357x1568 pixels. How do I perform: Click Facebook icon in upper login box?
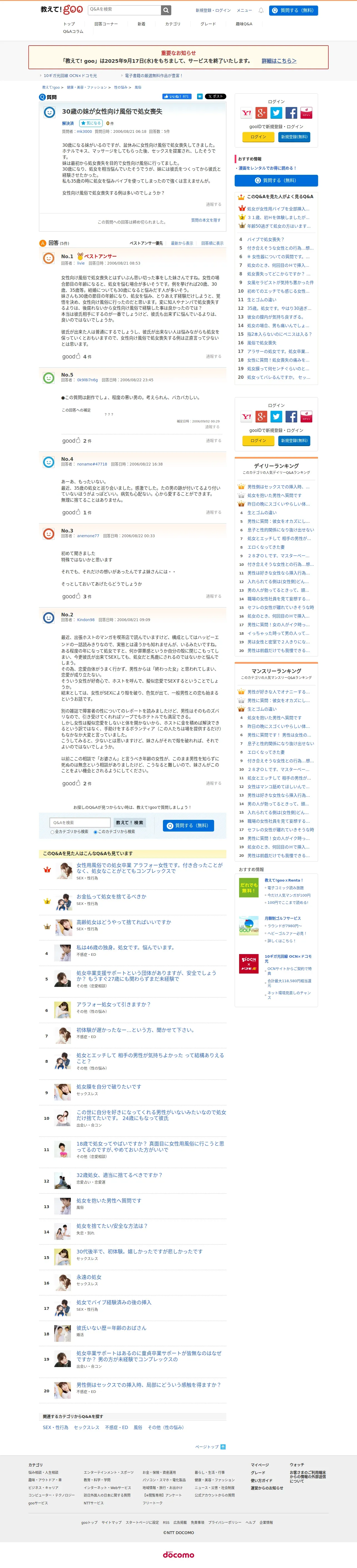click(291, 113)
